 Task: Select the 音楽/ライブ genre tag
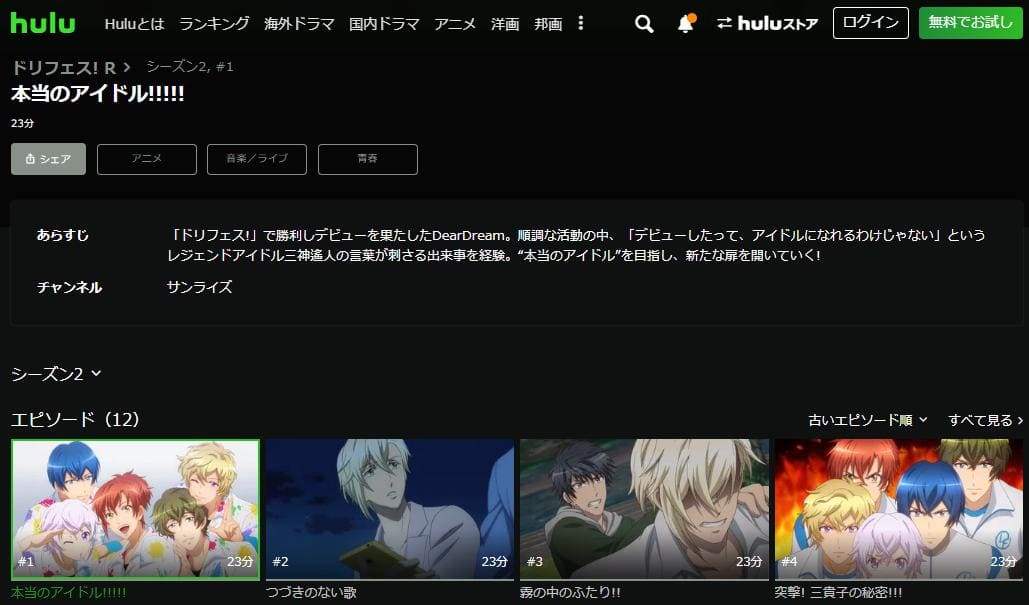coord(257,159)
